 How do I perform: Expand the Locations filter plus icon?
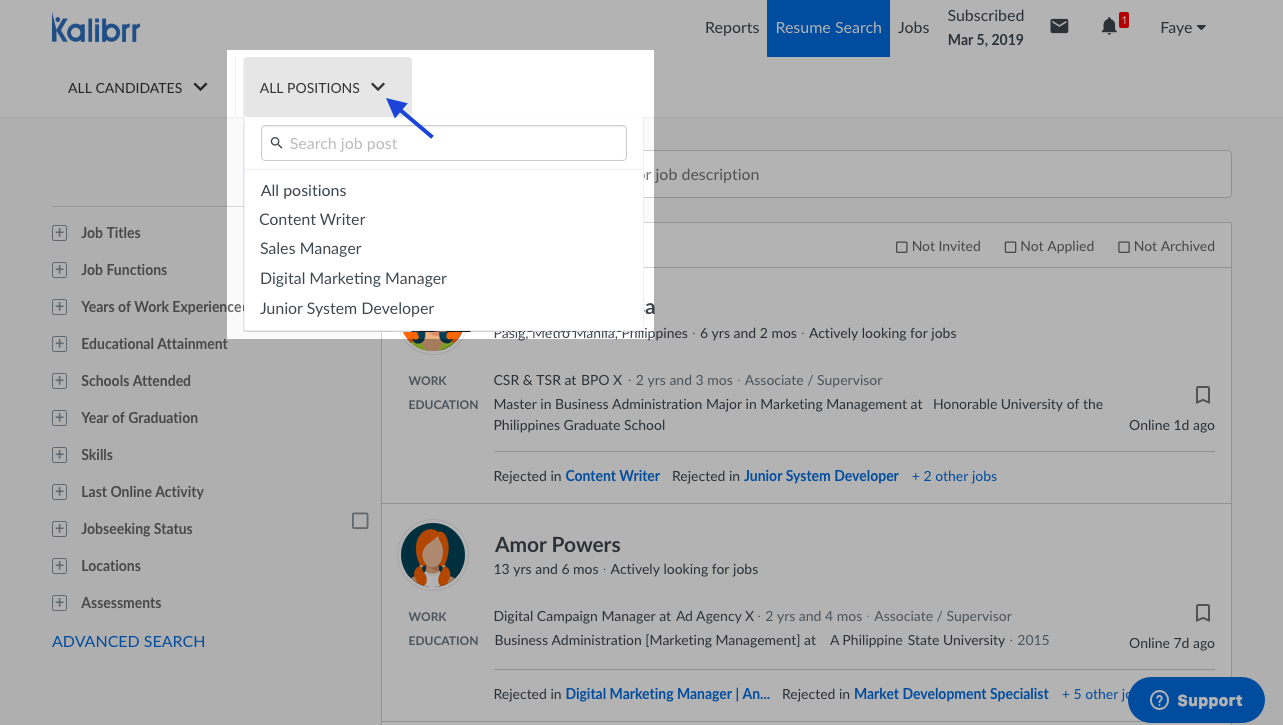point(60,566)
